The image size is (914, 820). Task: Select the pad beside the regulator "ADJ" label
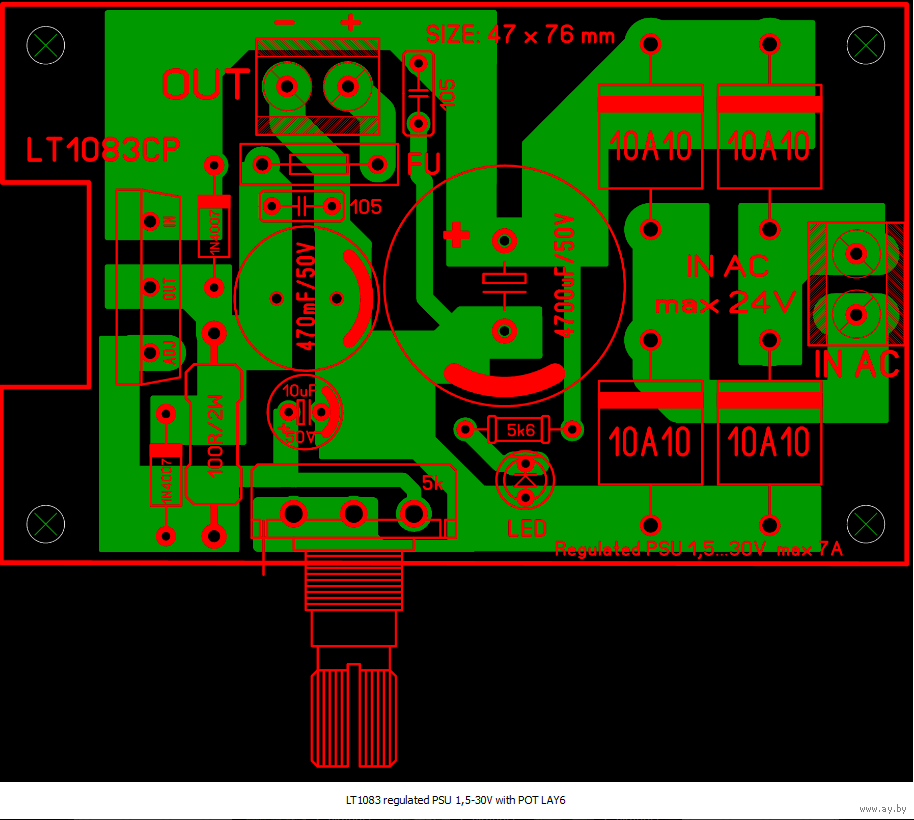[151, 353]
